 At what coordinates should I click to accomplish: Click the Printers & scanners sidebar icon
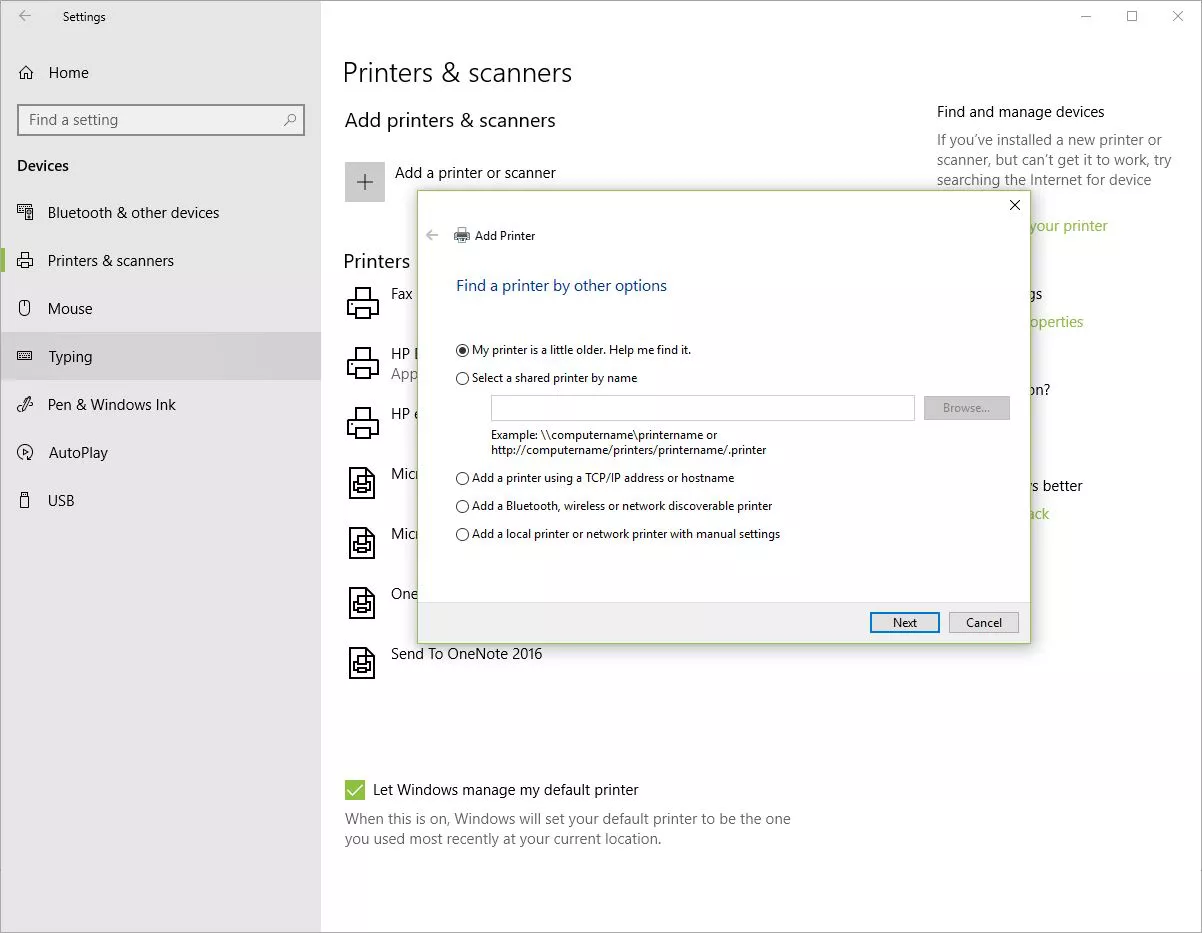26,261
